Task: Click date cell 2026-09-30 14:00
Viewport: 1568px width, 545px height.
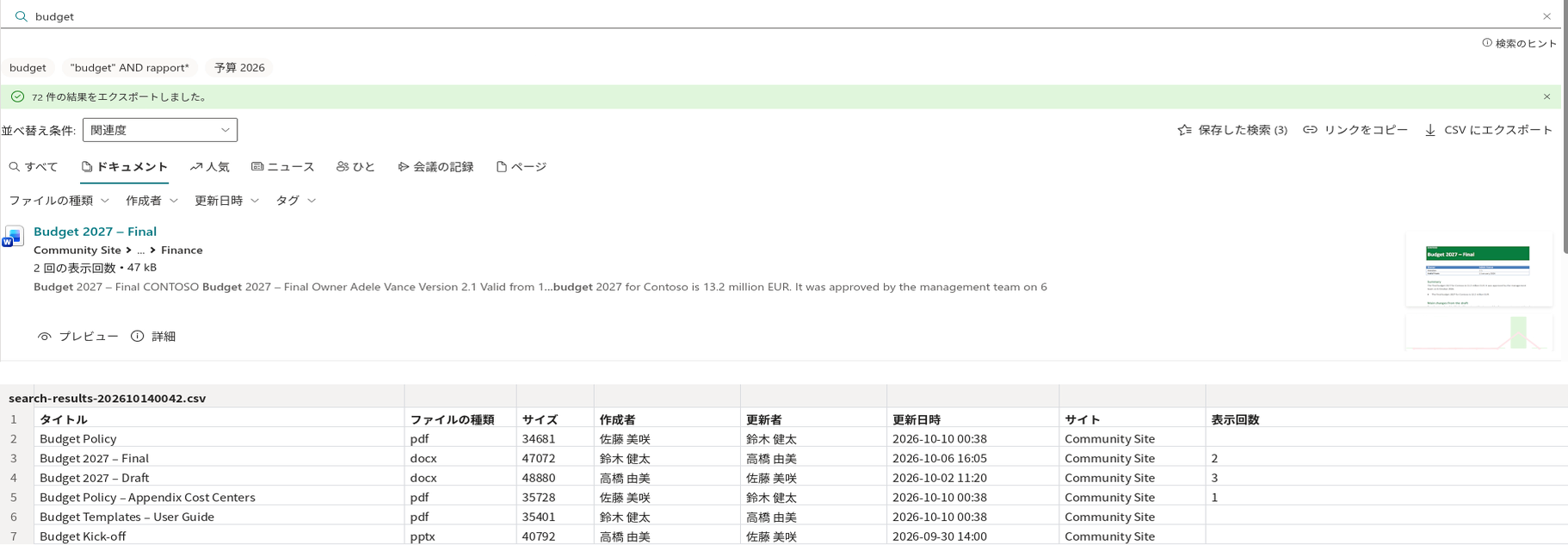Action: 972,536
